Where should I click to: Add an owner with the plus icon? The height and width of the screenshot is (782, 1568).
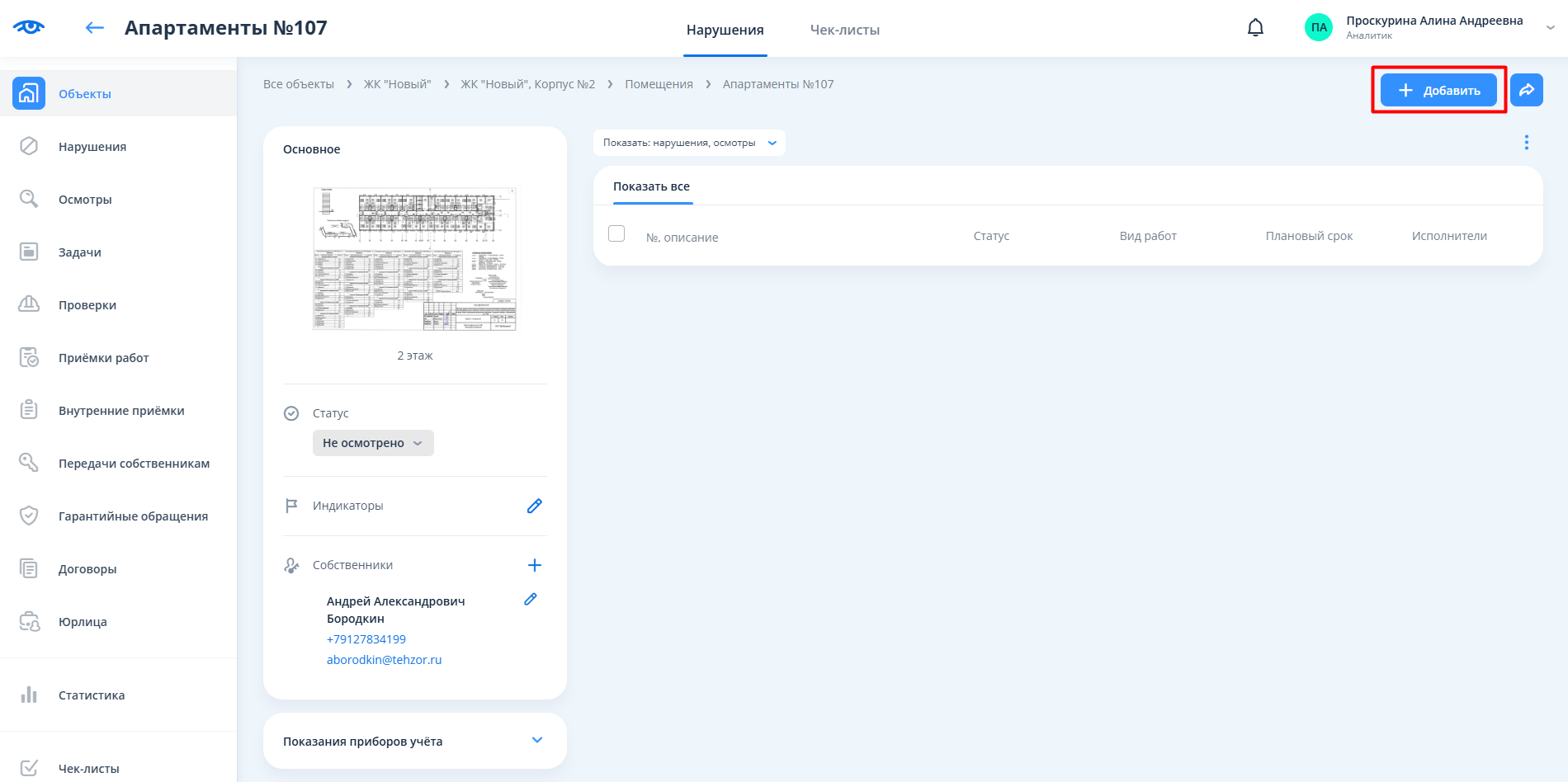coord(534,565)
